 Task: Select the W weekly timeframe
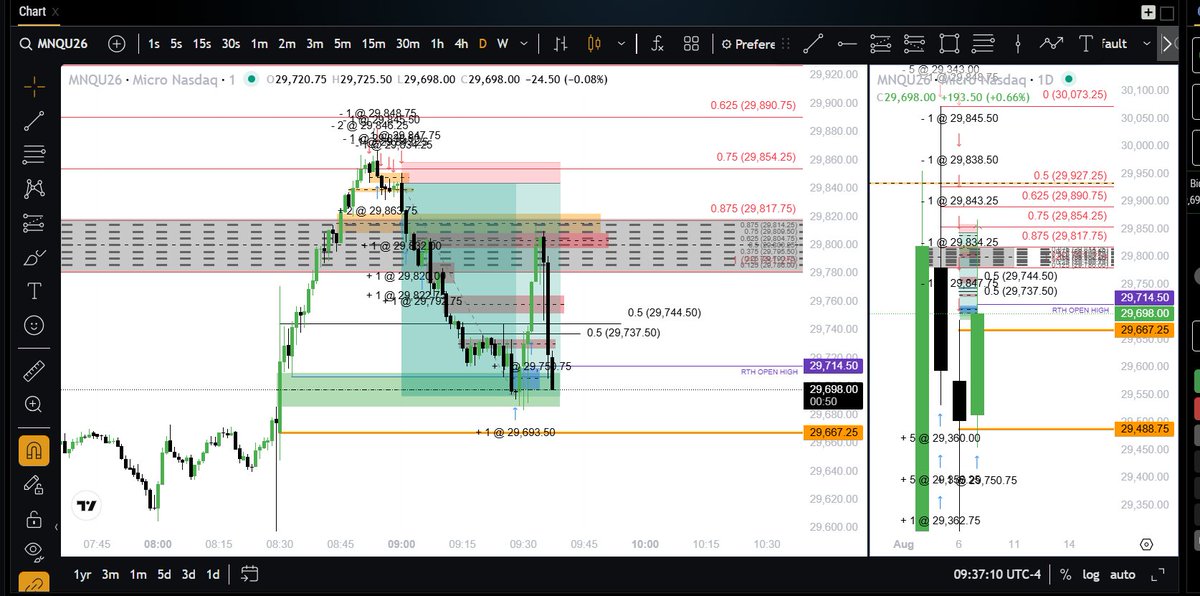click(x=502, y=44)
